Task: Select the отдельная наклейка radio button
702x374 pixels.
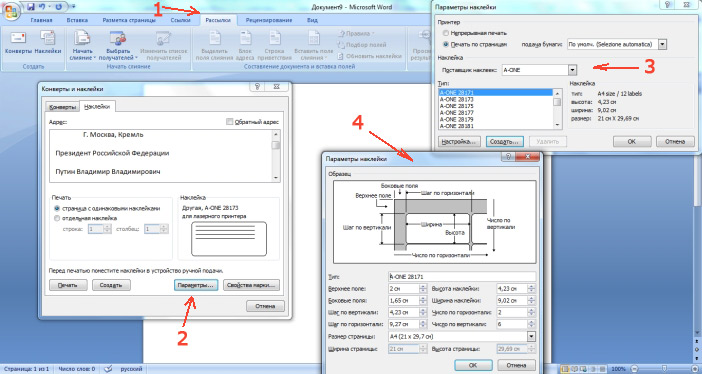Action: (x=57, y=219)
